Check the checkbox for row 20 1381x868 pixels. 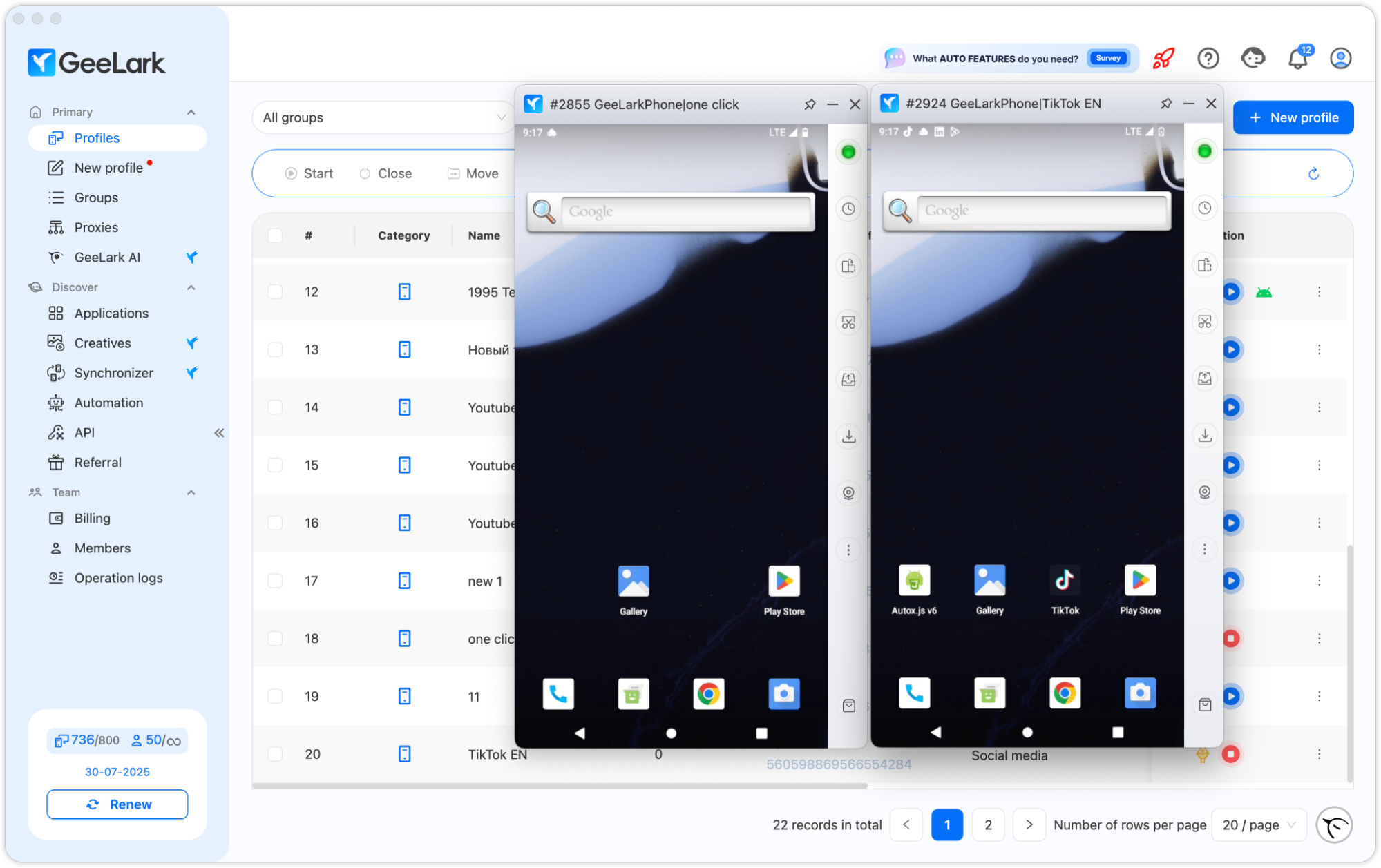pyautogui.click(x=275, y=754)
